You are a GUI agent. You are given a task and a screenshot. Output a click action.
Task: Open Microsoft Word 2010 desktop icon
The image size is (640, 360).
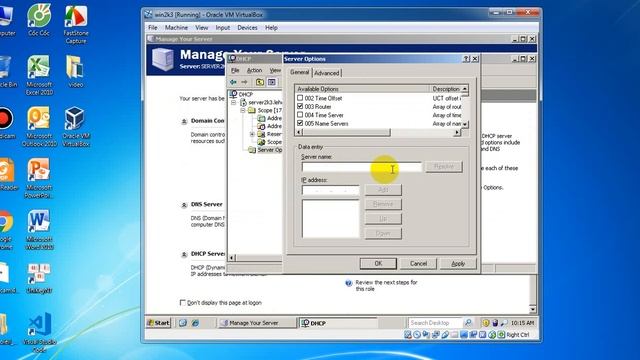point(39,230)
